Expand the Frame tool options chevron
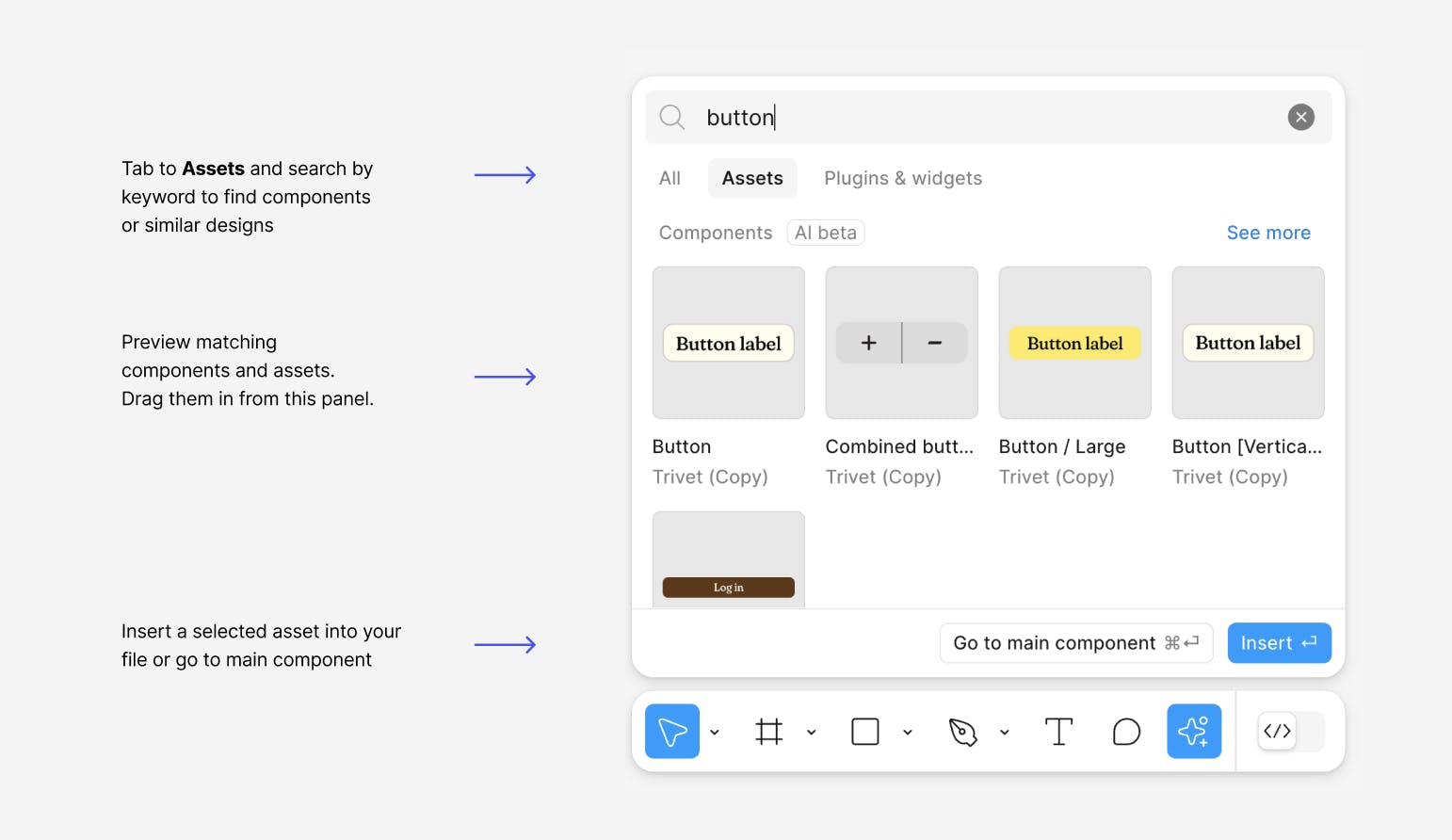The height and width of the screenshot is (840, 1452). 812,732
